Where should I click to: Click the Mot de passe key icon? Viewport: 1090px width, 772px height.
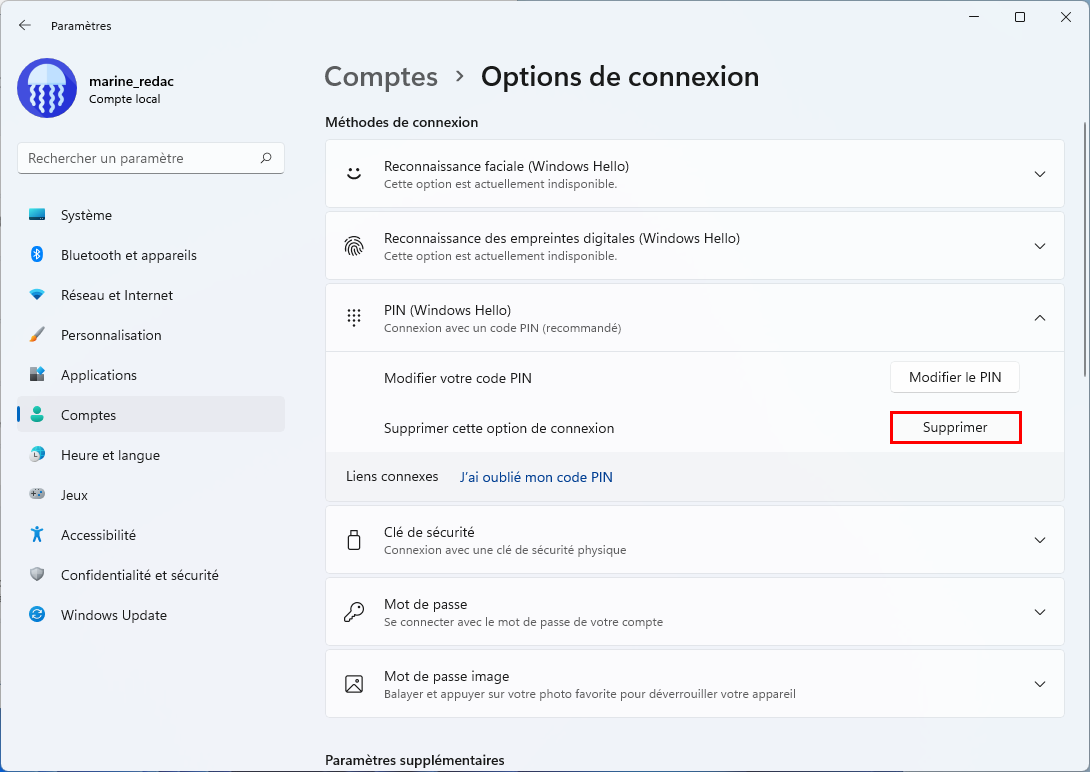coord(354,612)
